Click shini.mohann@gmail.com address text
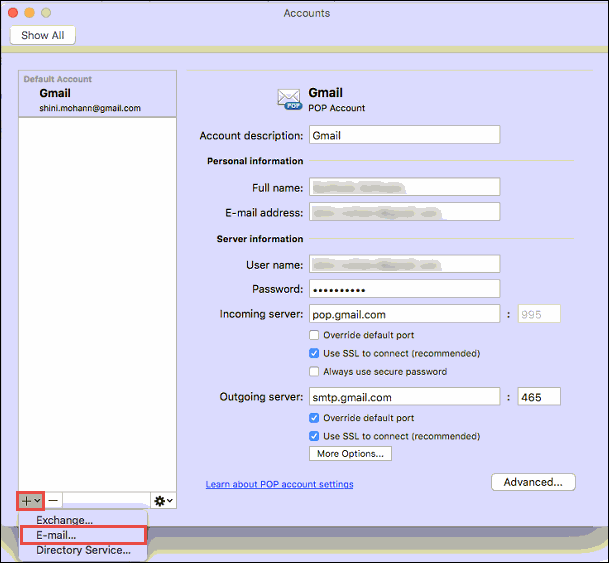609x563 pixels. click(x=90, y=108)
